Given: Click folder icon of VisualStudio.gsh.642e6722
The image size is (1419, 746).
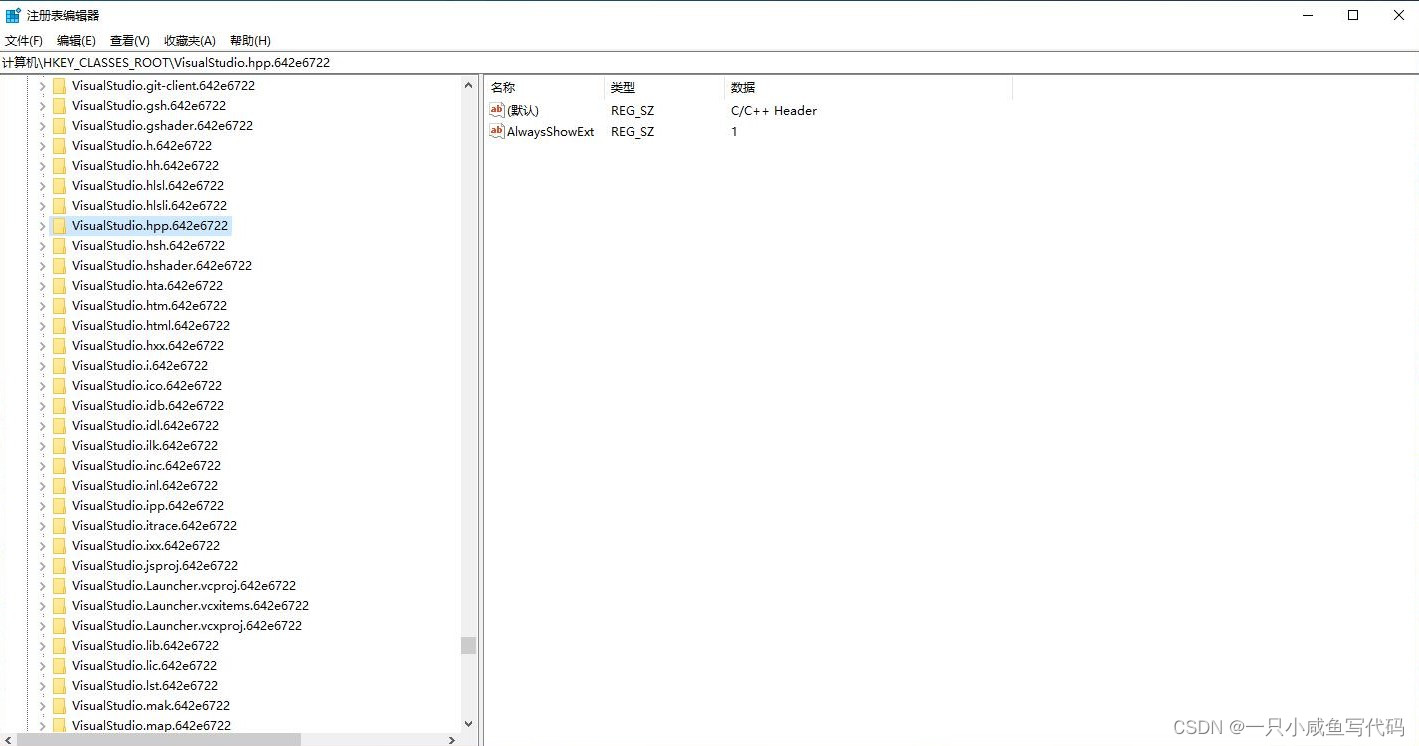Looking at the screenshot, I should pyautogui.click(x=59, y=106).
